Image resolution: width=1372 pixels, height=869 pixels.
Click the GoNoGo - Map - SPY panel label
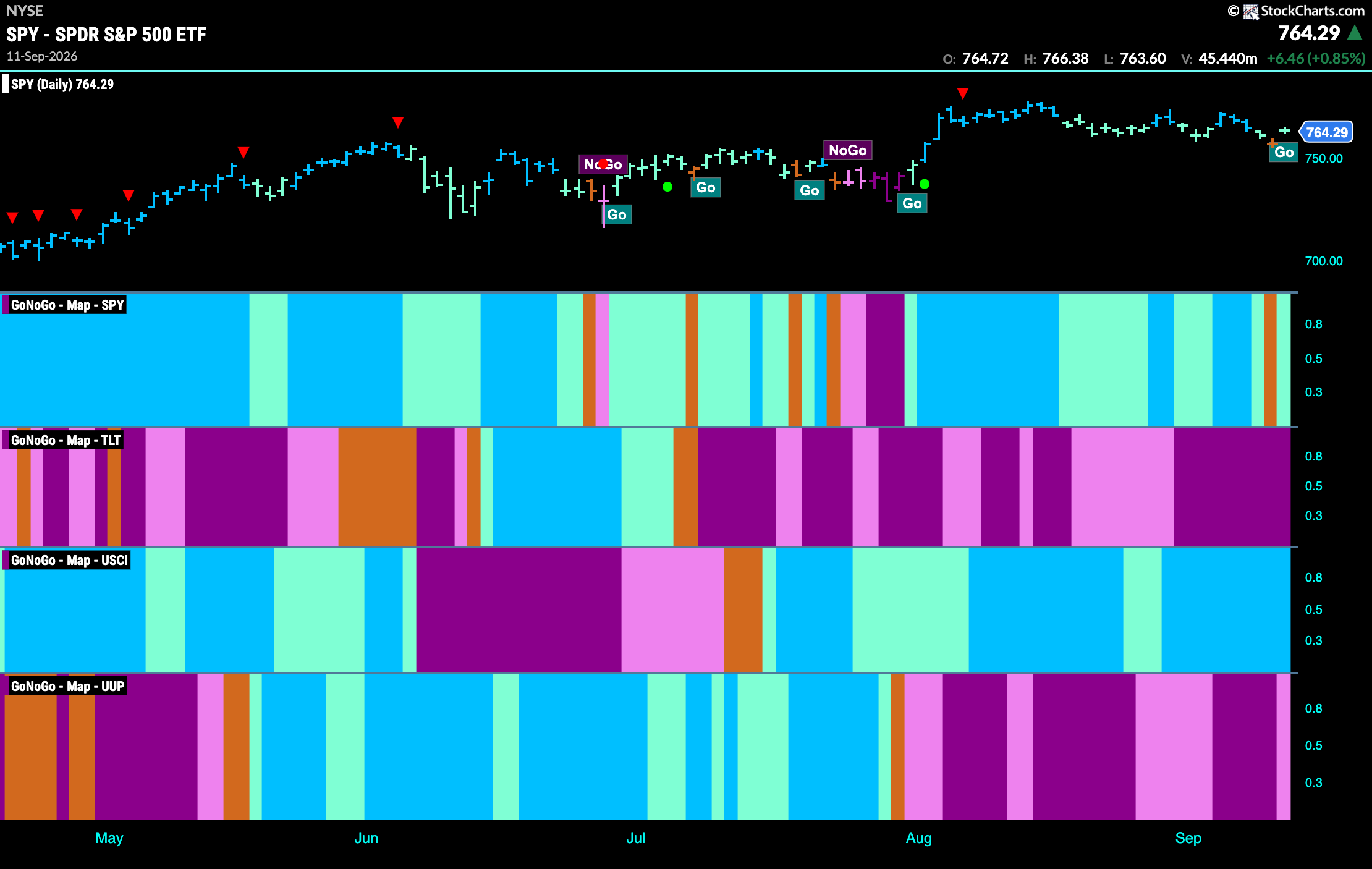[67, 305]
